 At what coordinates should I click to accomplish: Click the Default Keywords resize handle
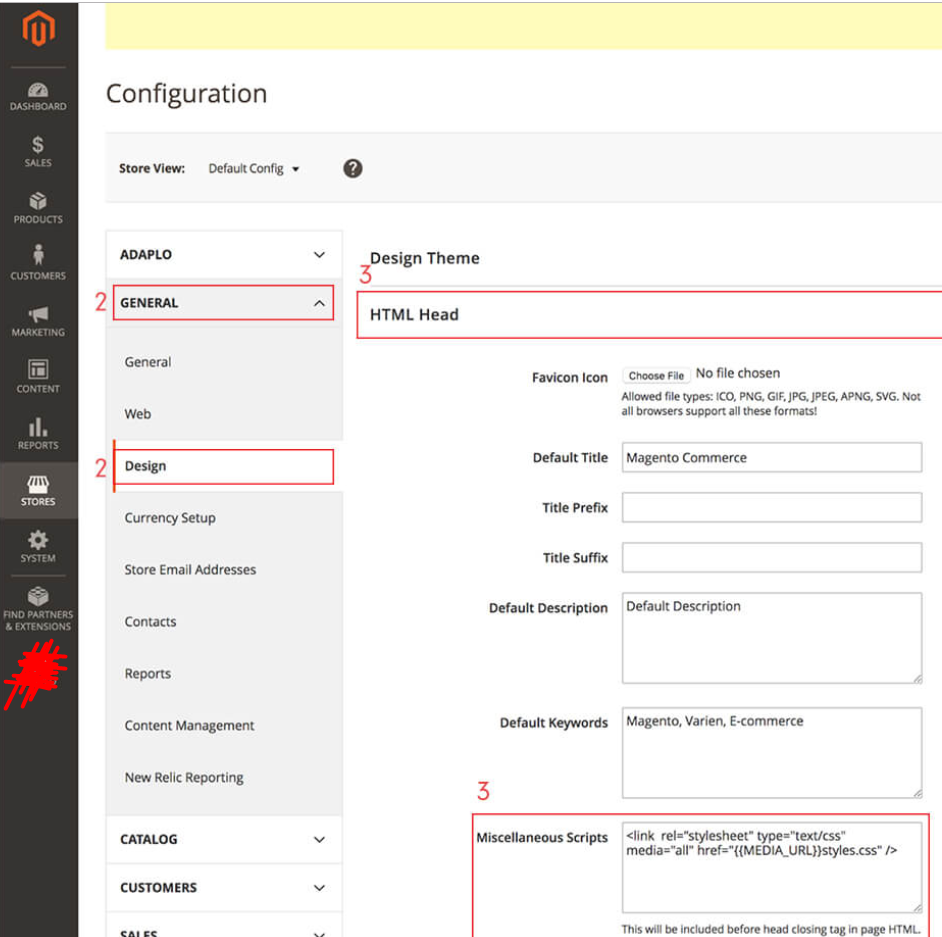(917, 793)
